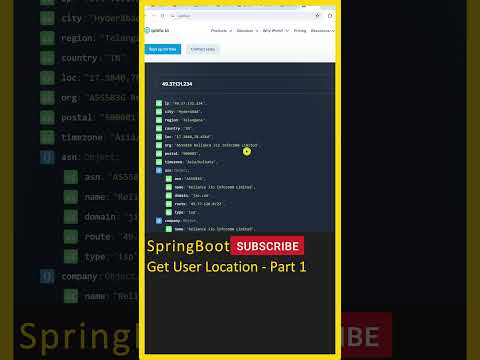
Task: Click the green icon beside name under asn
Action: [x=169, y=187]
